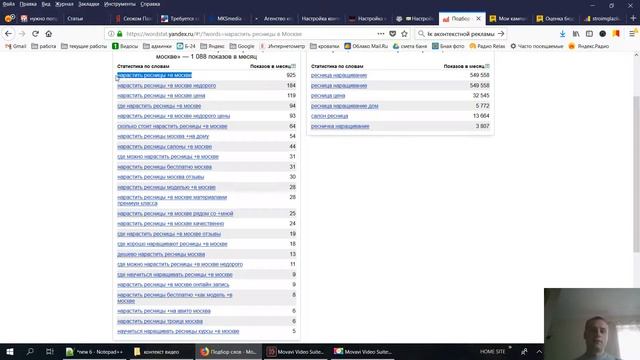Open the browser home page
Viewport: 640px width, 360px height.
coord(49,34)
